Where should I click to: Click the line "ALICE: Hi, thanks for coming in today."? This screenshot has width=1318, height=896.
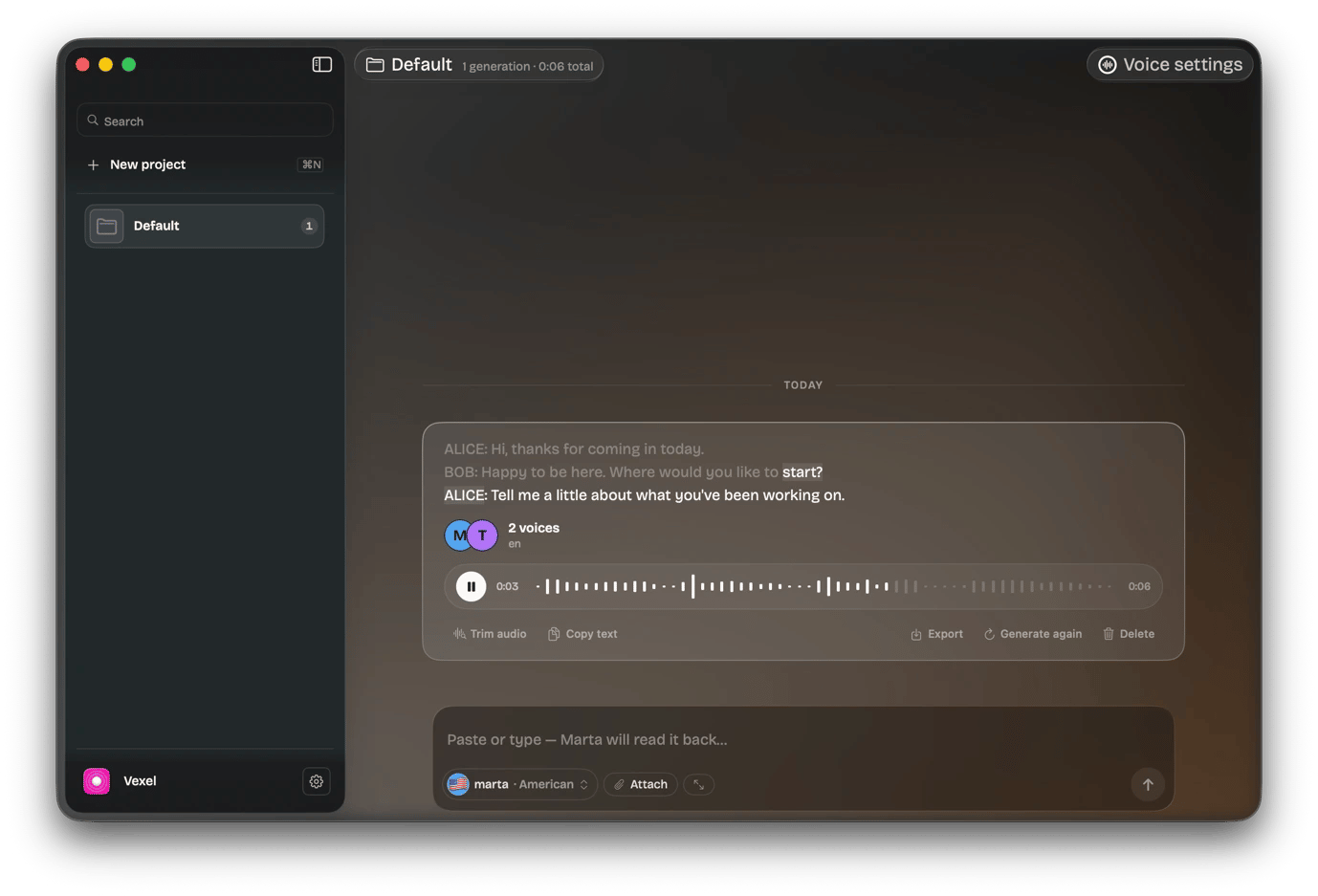pyautogui.click(x=574, y=449)
